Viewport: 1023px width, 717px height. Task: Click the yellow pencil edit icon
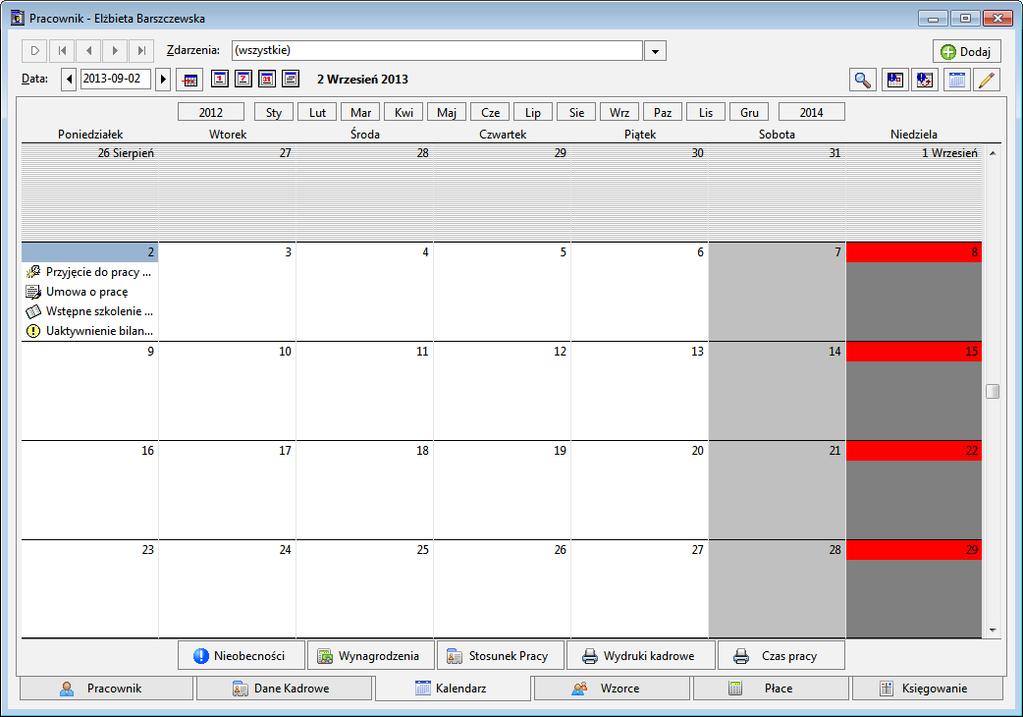pyautogui.click(x=986, y=80)
